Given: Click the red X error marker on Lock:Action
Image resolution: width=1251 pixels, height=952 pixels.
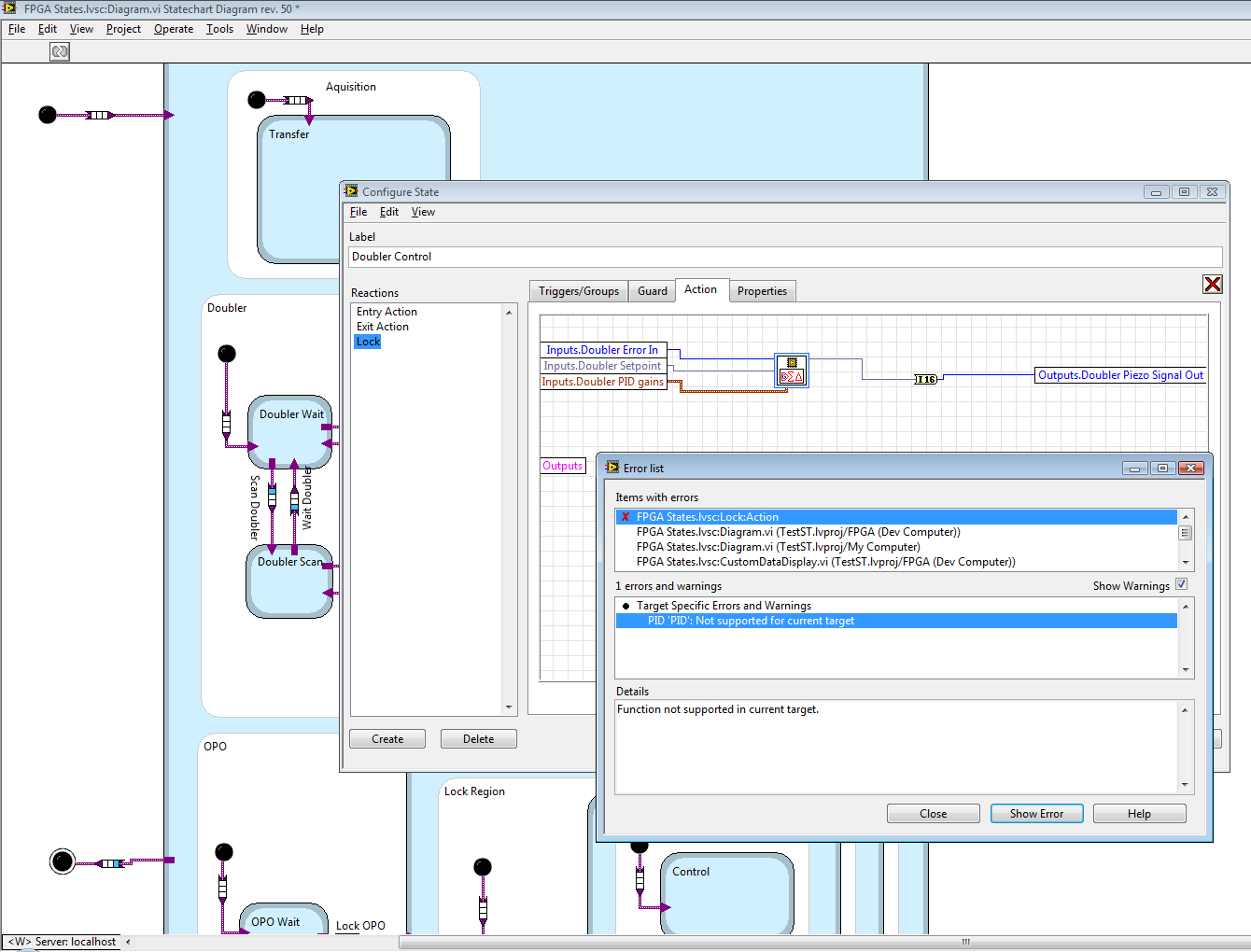Looking at the screenshot, I should click(x=625, y=517).
